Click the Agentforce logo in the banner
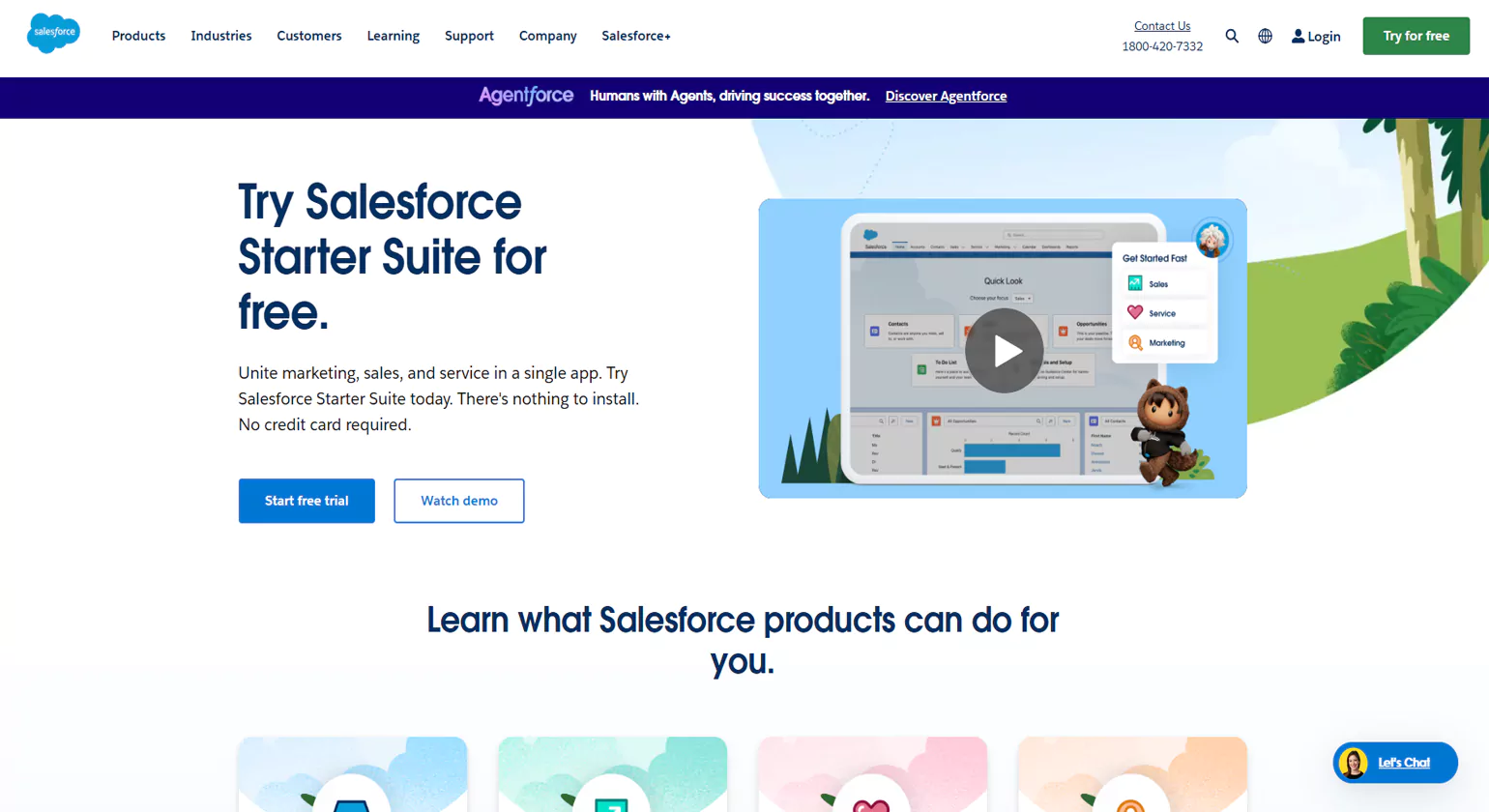Image resolution: width=1489 pixels, height=812 pixels. (525, 96)
